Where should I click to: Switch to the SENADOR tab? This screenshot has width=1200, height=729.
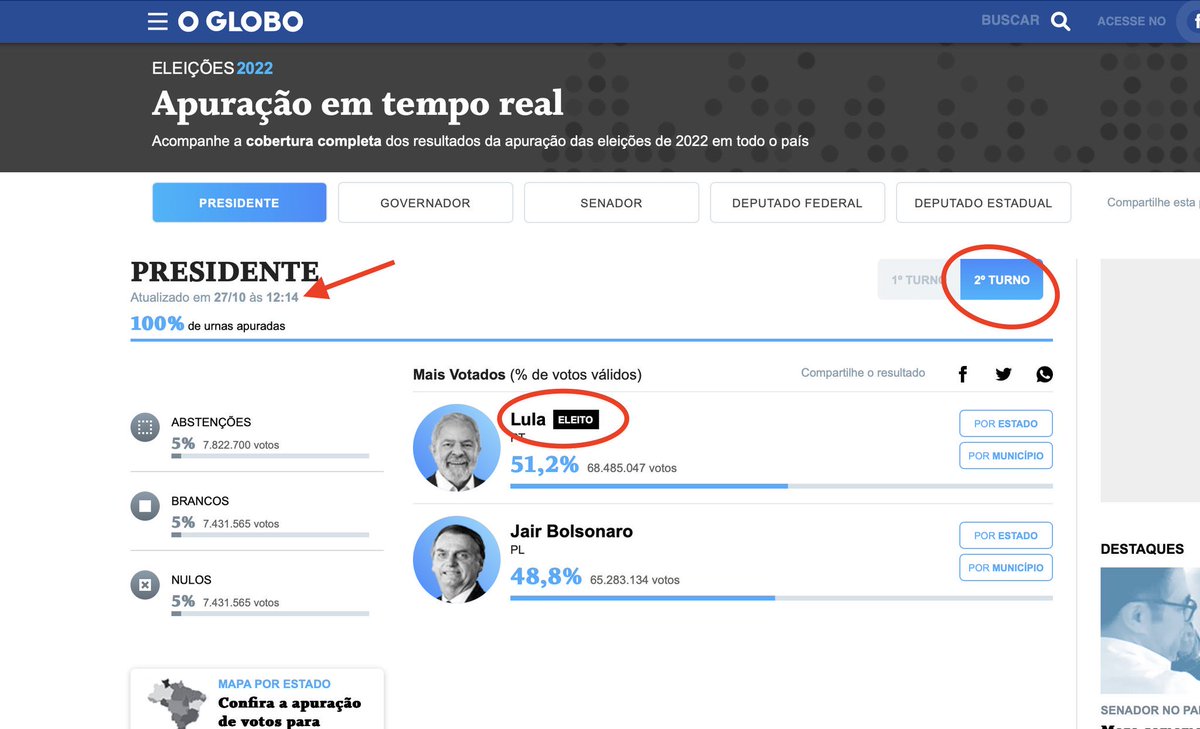(611, 202)
